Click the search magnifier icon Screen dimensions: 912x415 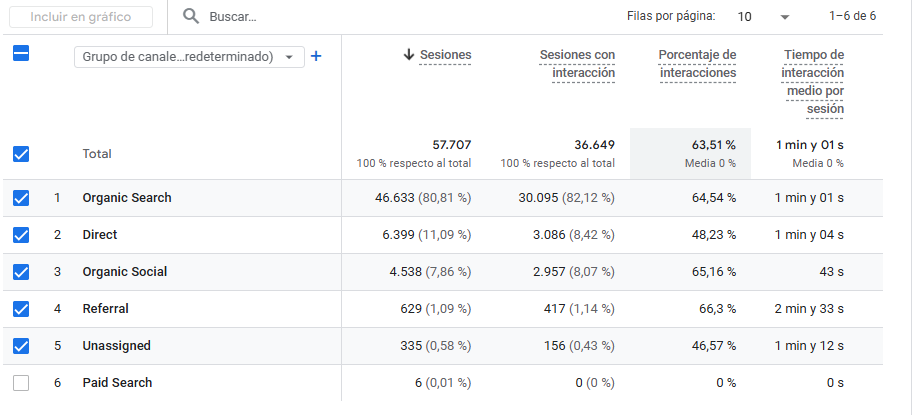point(191,17)
